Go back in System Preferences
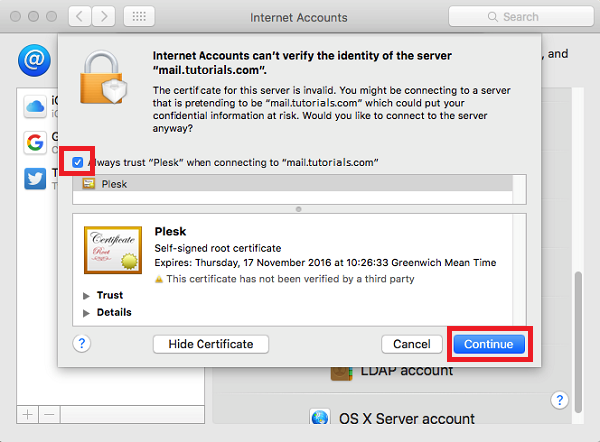The width and height of the screenshot is (600, 442). (80, 16)
